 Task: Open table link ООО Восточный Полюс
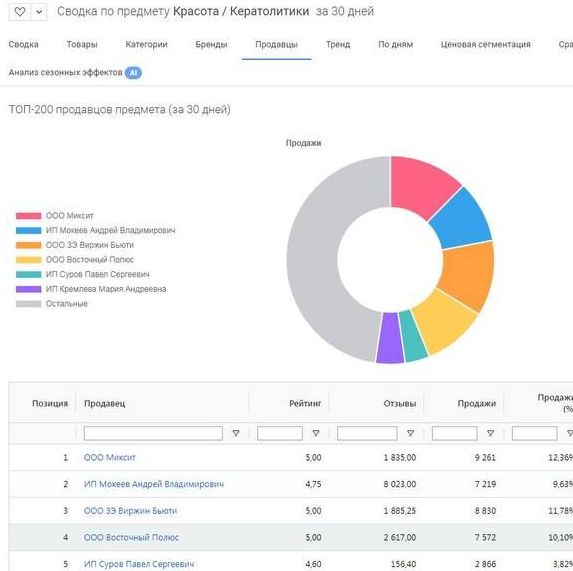click(132, 537)
